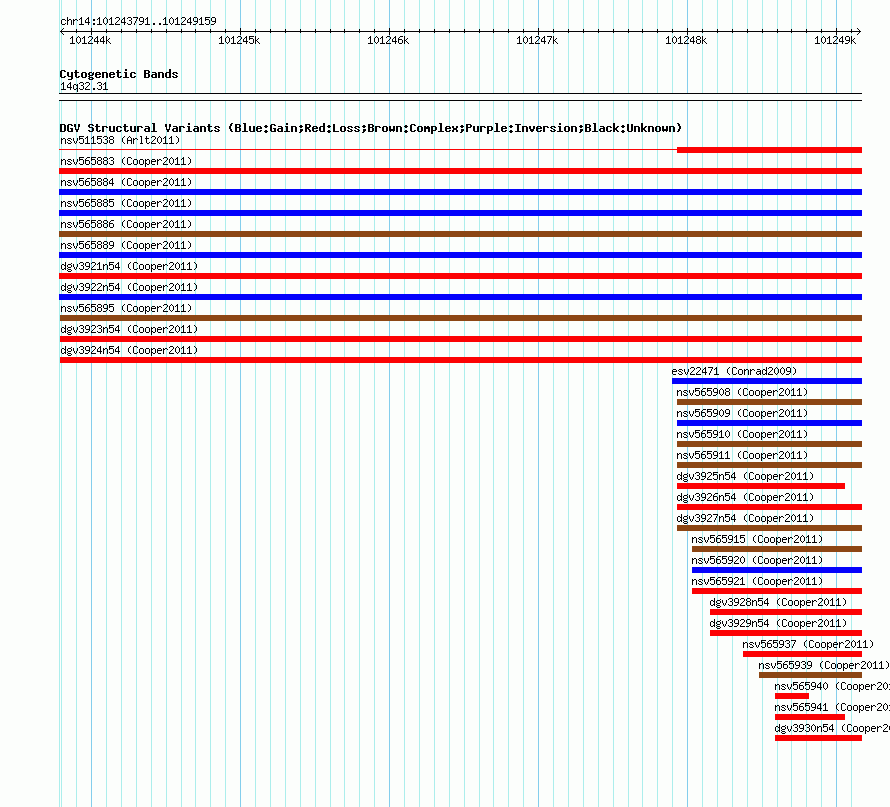
Task: Select the nsv565915 (Cooper2011) label
Action: click(757, 539)
